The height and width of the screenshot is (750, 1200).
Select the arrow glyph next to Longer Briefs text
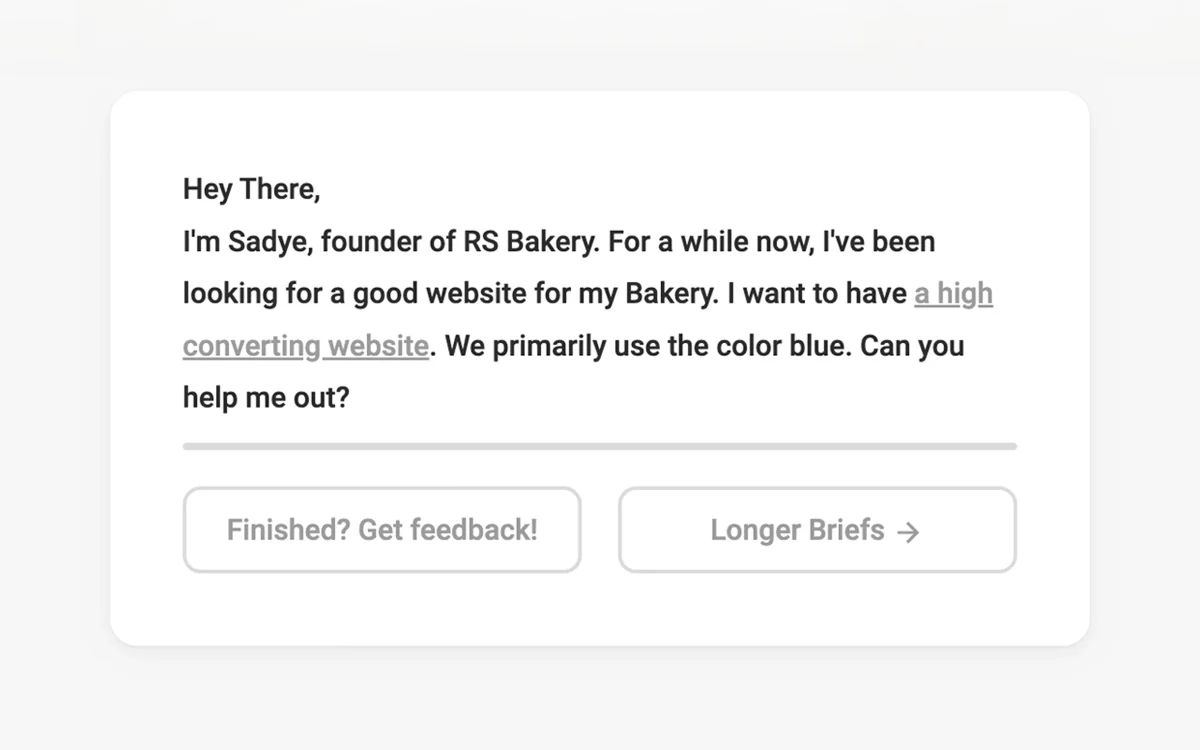pyautogui.click(x=908, y=531)
